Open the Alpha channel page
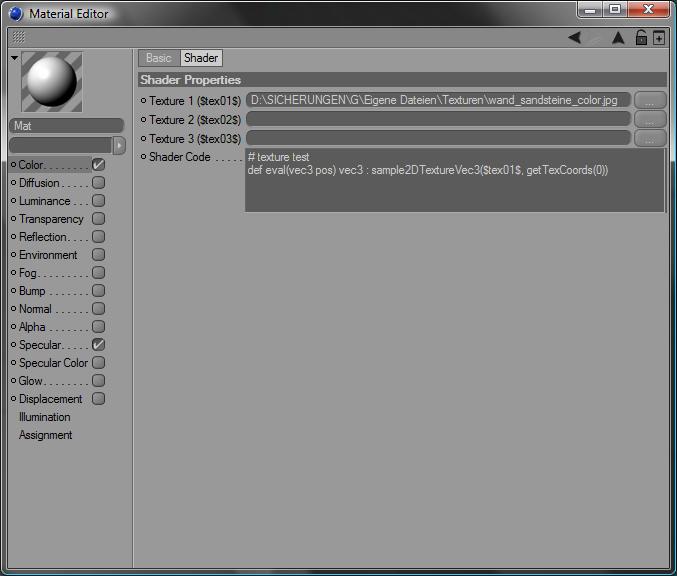The width and height of the screenshot is (677, 576). coord(32,327)
